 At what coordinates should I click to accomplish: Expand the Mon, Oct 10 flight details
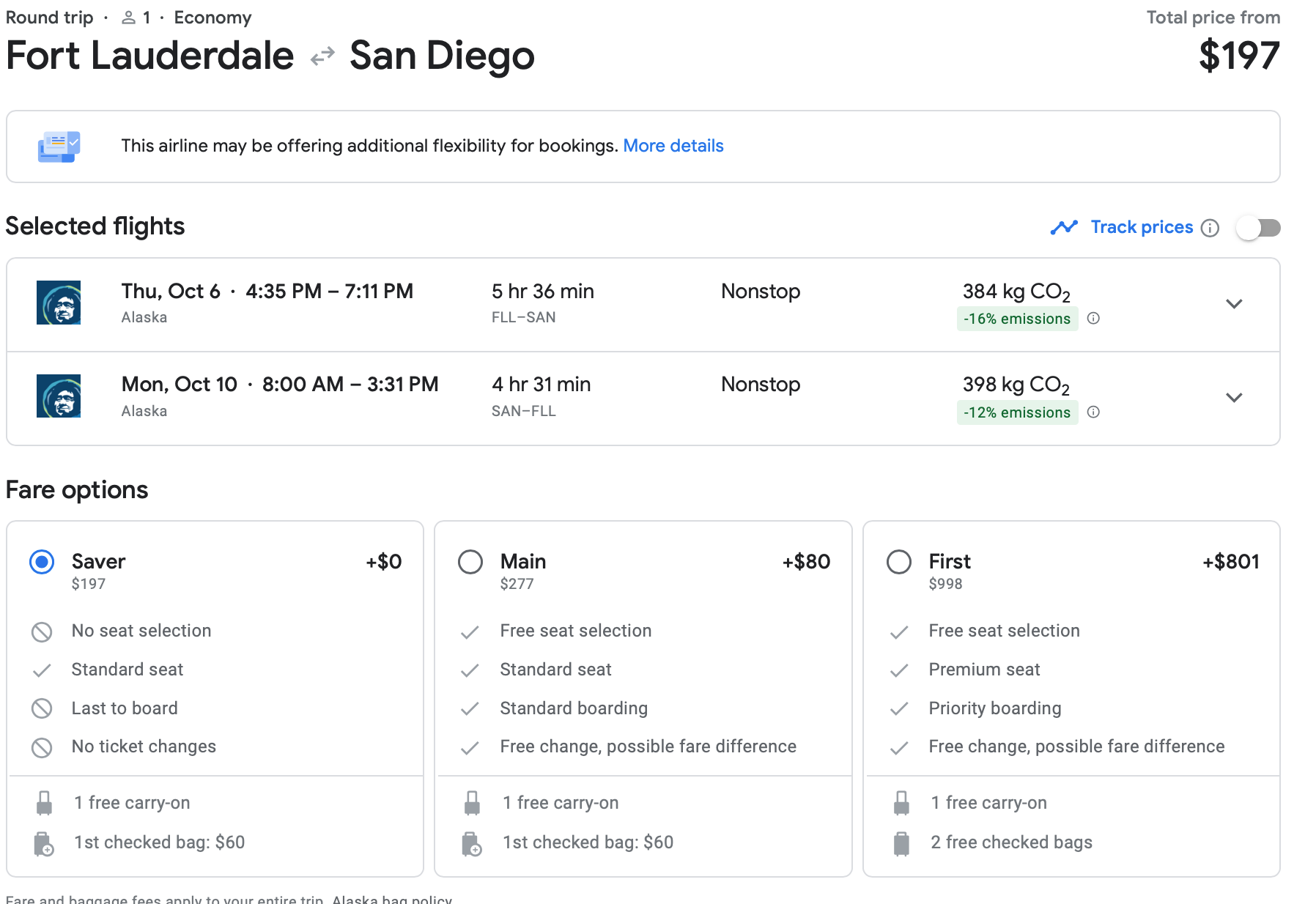pos(1234,398)
